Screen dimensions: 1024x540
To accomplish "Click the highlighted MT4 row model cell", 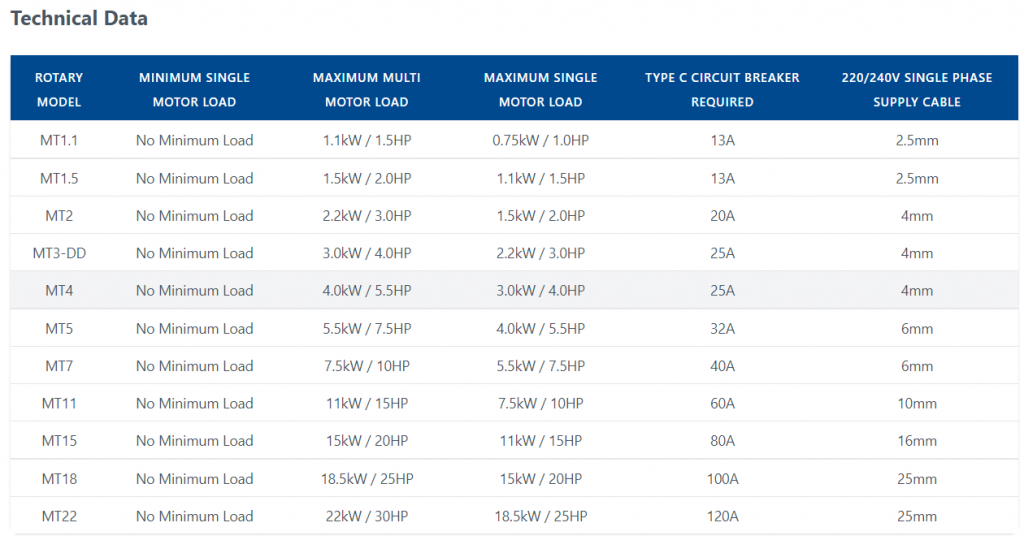I will (59, 291).
